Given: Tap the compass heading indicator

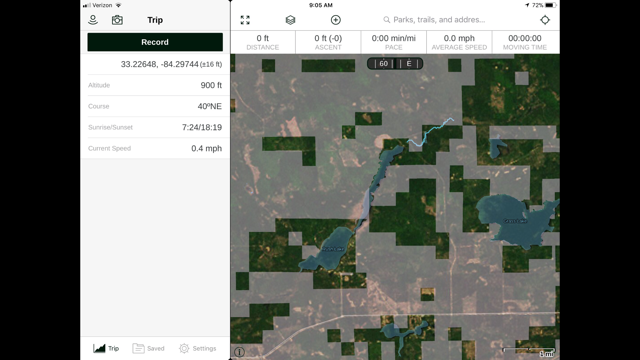Looking at the screenshot, I should pos(395,63).
